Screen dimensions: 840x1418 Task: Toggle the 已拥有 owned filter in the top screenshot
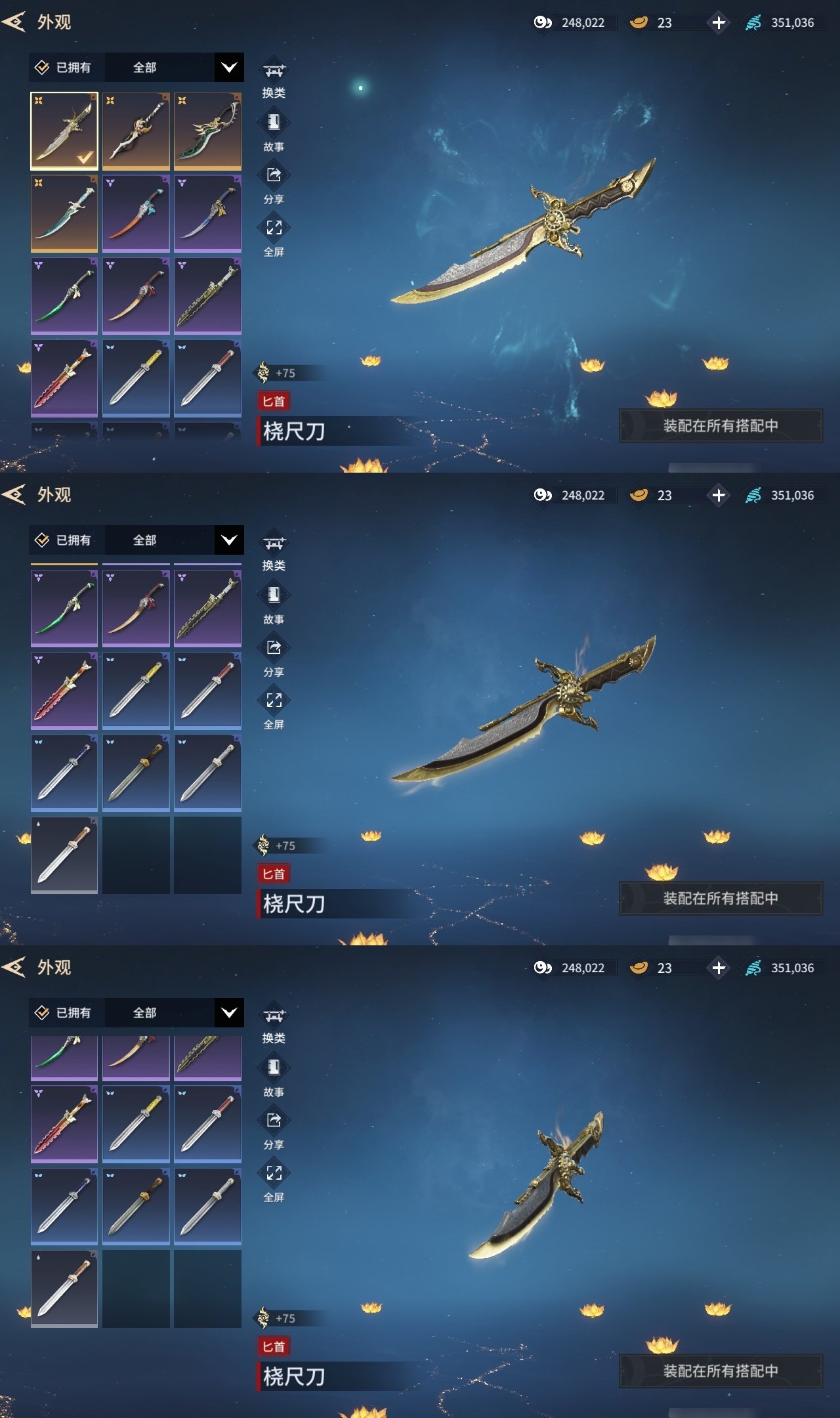[x=64, y=67]
